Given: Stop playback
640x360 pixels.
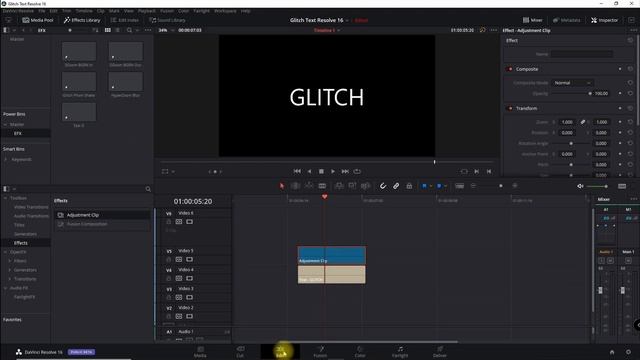Looking at the screenshot, I should tap(321, 171).
